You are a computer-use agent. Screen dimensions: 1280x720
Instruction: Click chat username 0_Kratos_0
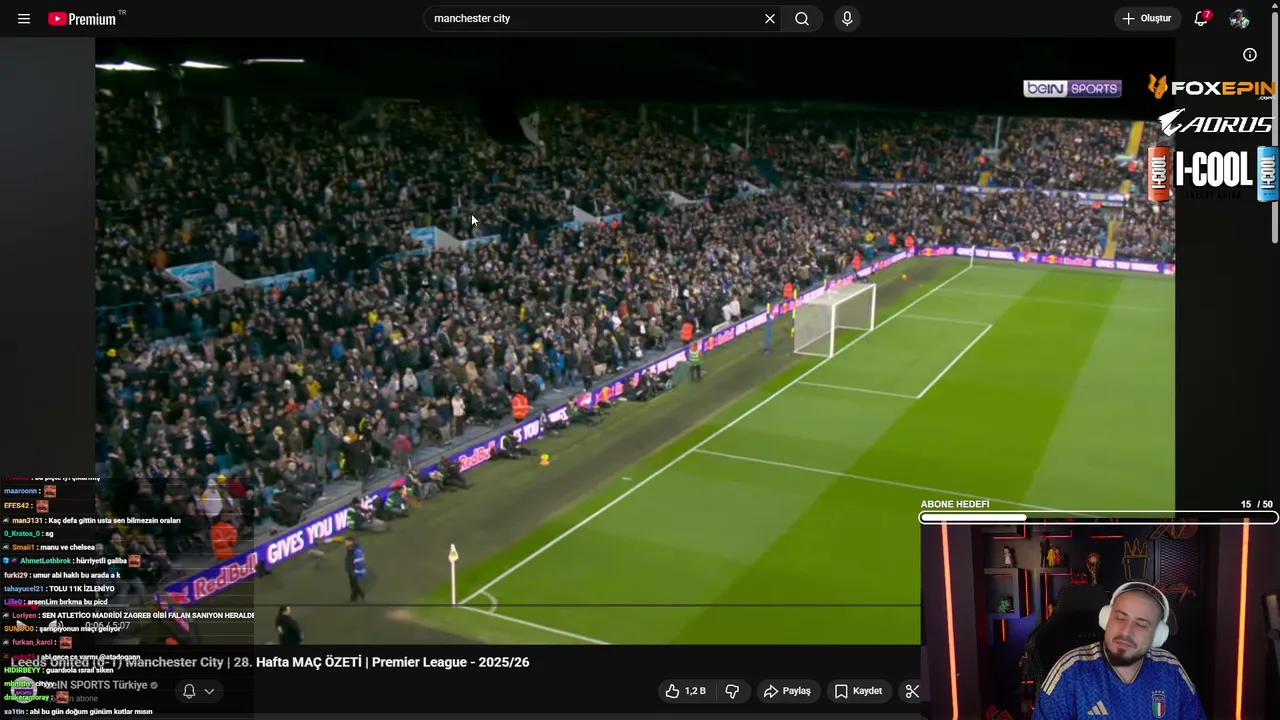(22, 533)
